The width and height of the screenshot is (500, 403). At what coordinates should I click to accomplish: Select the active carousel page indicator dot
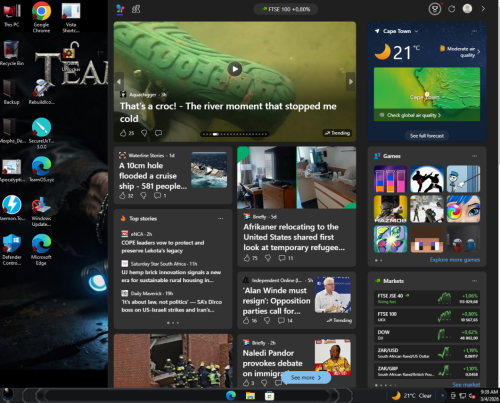coord(216,134)
